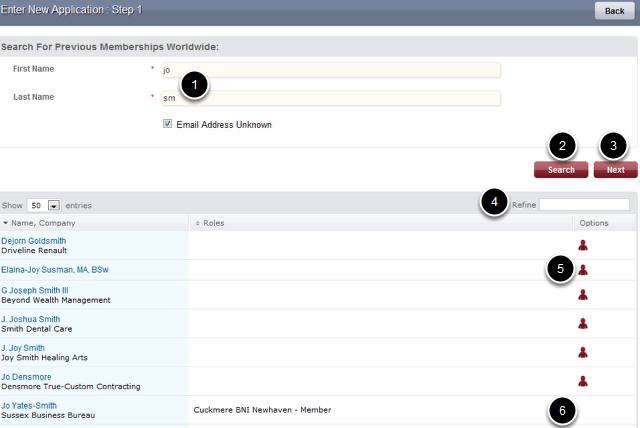Click the member icon for J. Joshua Smith
Image resolution: width=640 pixels, height=428 pixels.
point(583,323)
